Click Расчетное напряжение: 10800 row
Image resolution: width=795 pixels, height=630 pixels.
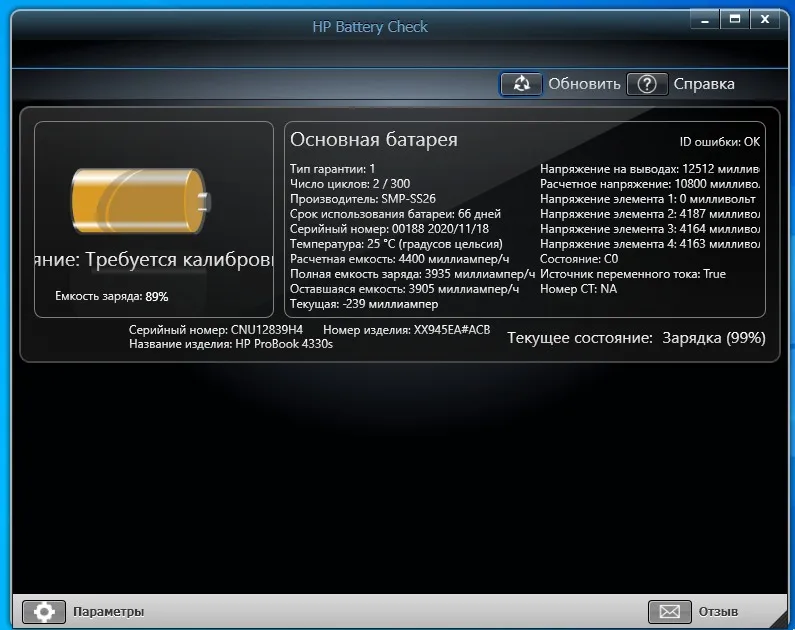(x=650, y=183)
